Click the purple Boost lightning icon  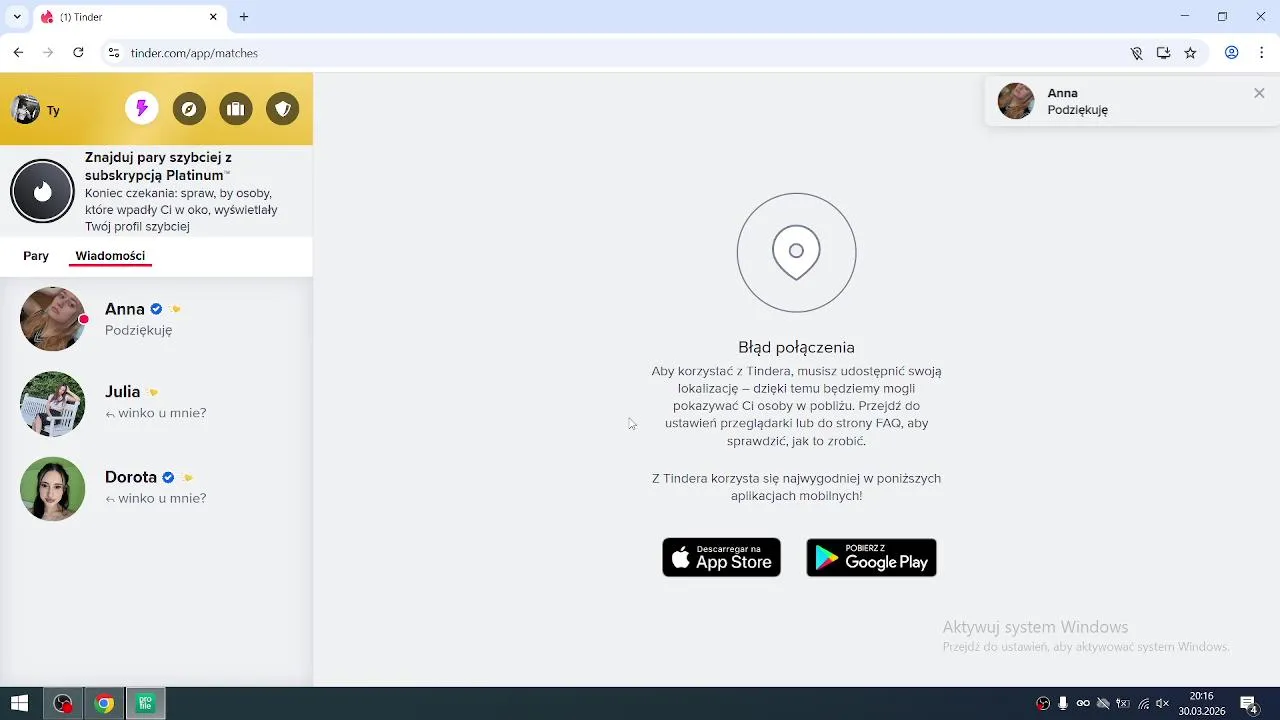142,108
